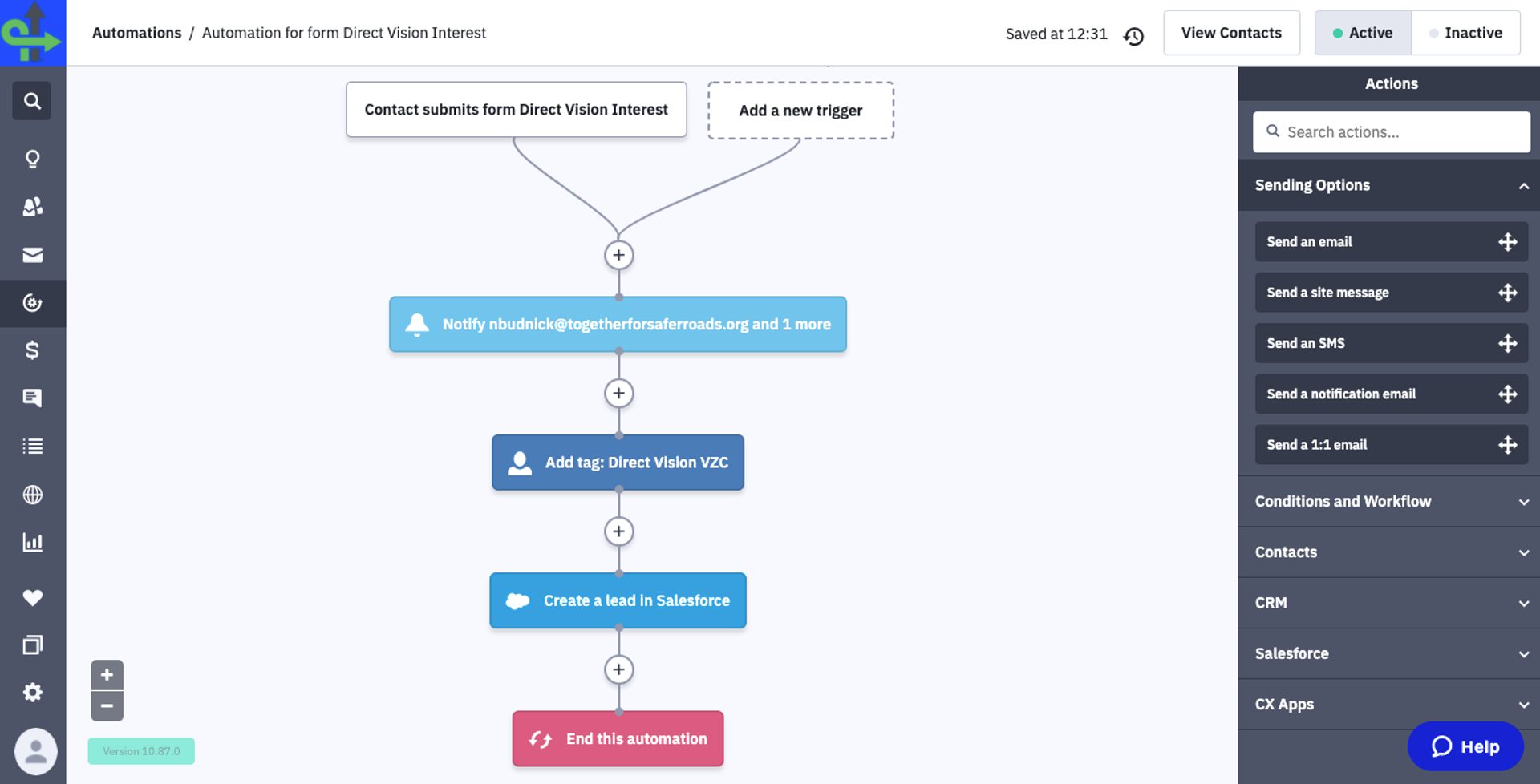The height and width of the screenshot is (784, 1540).
Task: Set automation status to Active
Action: (x=1362, y=33)
